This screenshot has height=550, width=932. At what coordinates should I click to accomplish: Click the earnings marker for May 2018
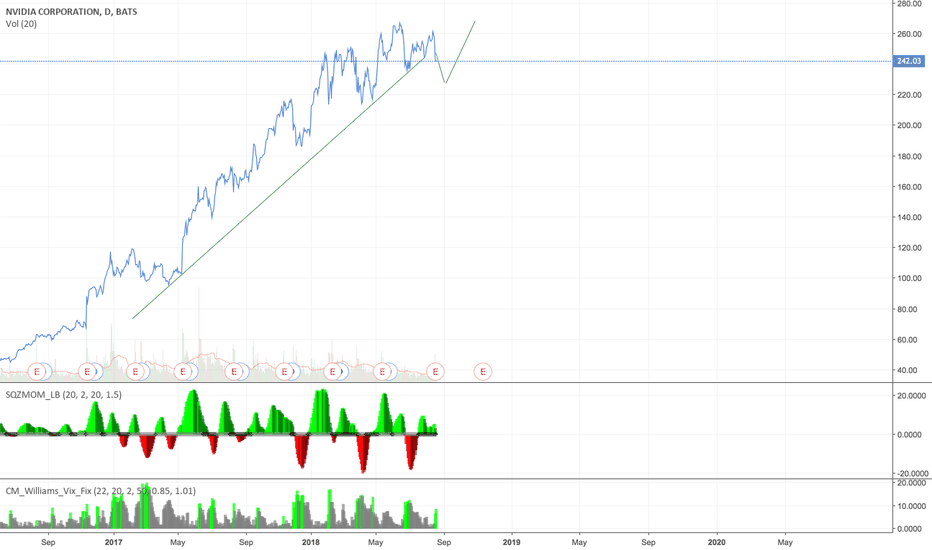(x=382, y=372)
